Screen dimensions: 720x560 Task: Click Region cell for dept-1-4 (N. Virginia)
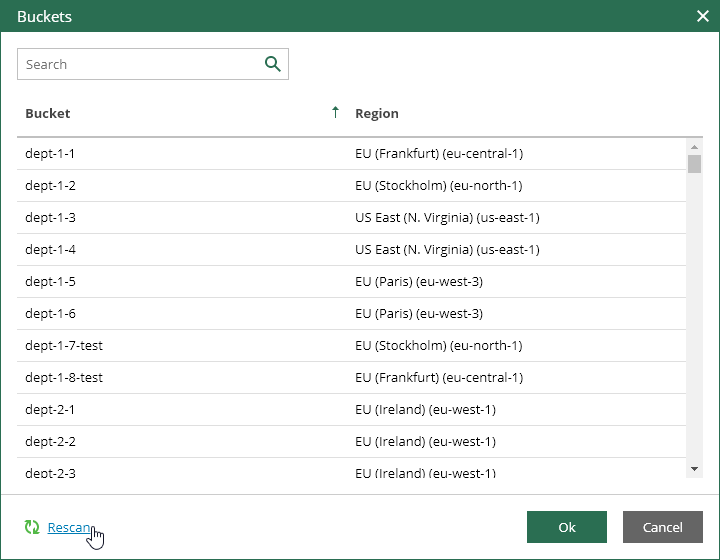click(447, 250)
